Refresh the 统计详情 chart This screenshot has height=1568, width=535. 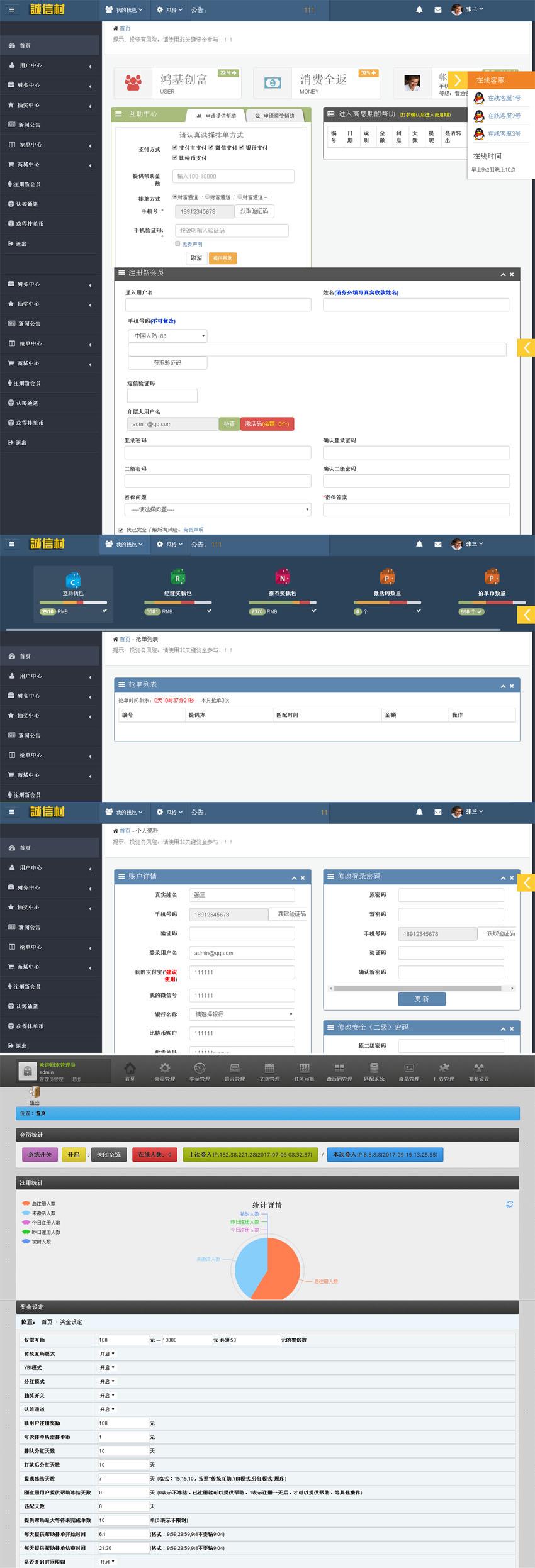tap(509, 1204)
